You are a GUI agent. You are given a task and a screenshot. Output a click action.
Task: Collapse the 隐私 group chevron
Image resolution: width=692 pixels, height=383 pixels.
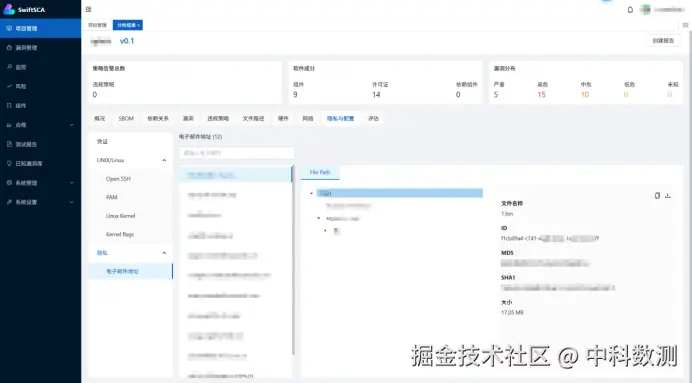[x=164, y=253]
